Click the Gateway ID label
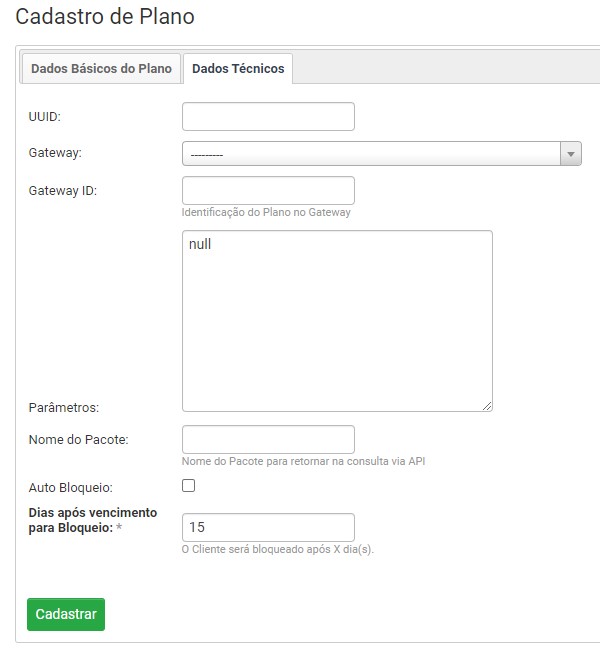Image resolution: width=600 pixels, height=650 pixels. click(x=62, y=190)
